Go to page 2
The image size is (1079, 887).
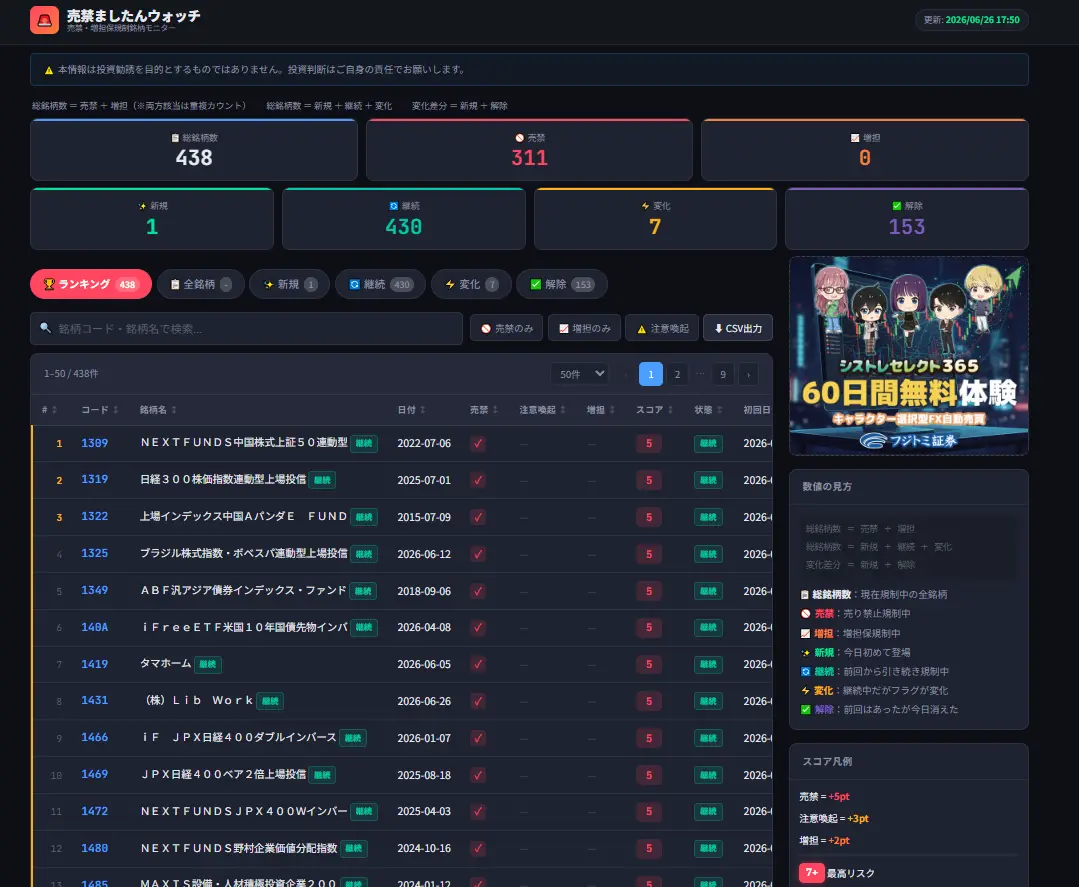point(677,374)
